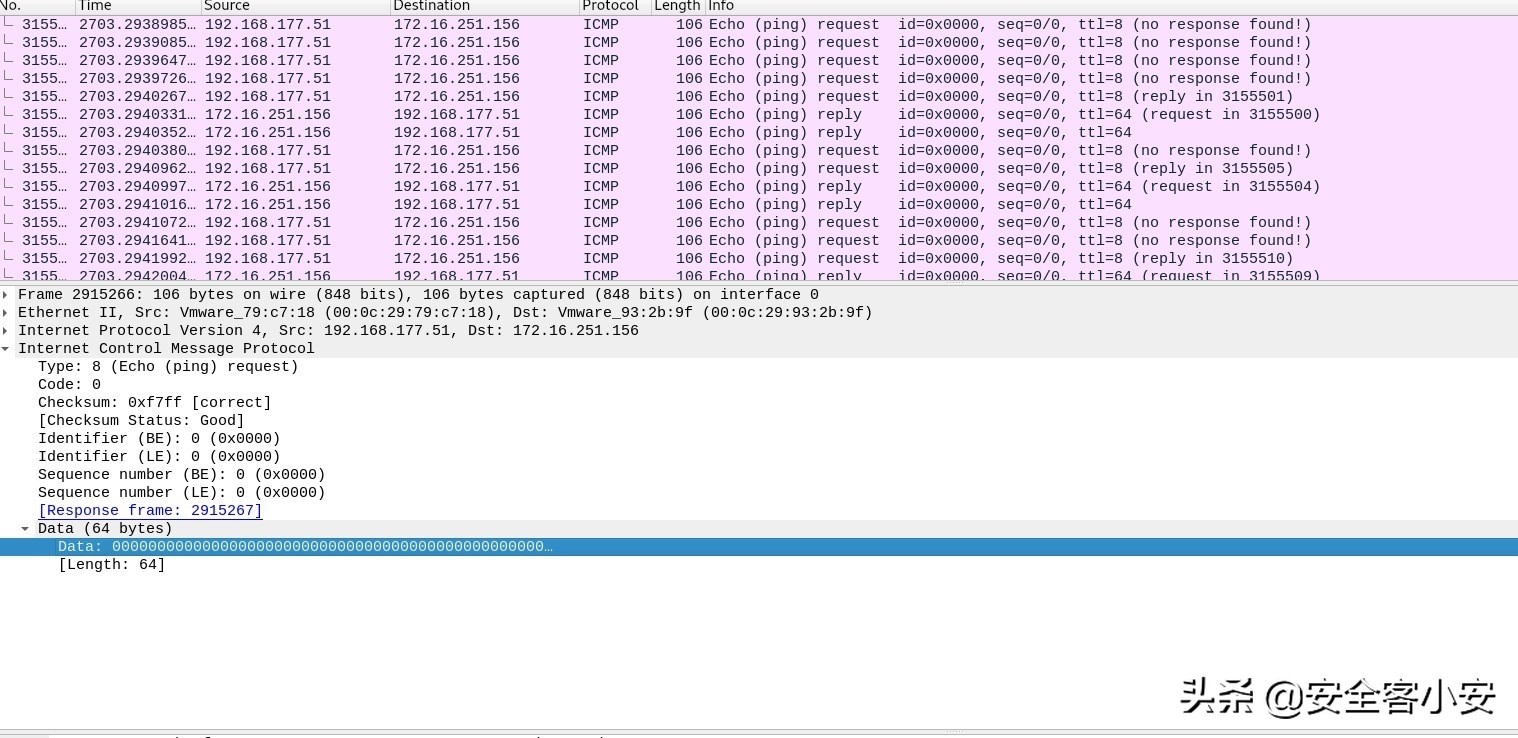Select the Internet Control Message Protocol line
Image resolution: width=1518 pixels, height=738 pixels.
(166, 349)
